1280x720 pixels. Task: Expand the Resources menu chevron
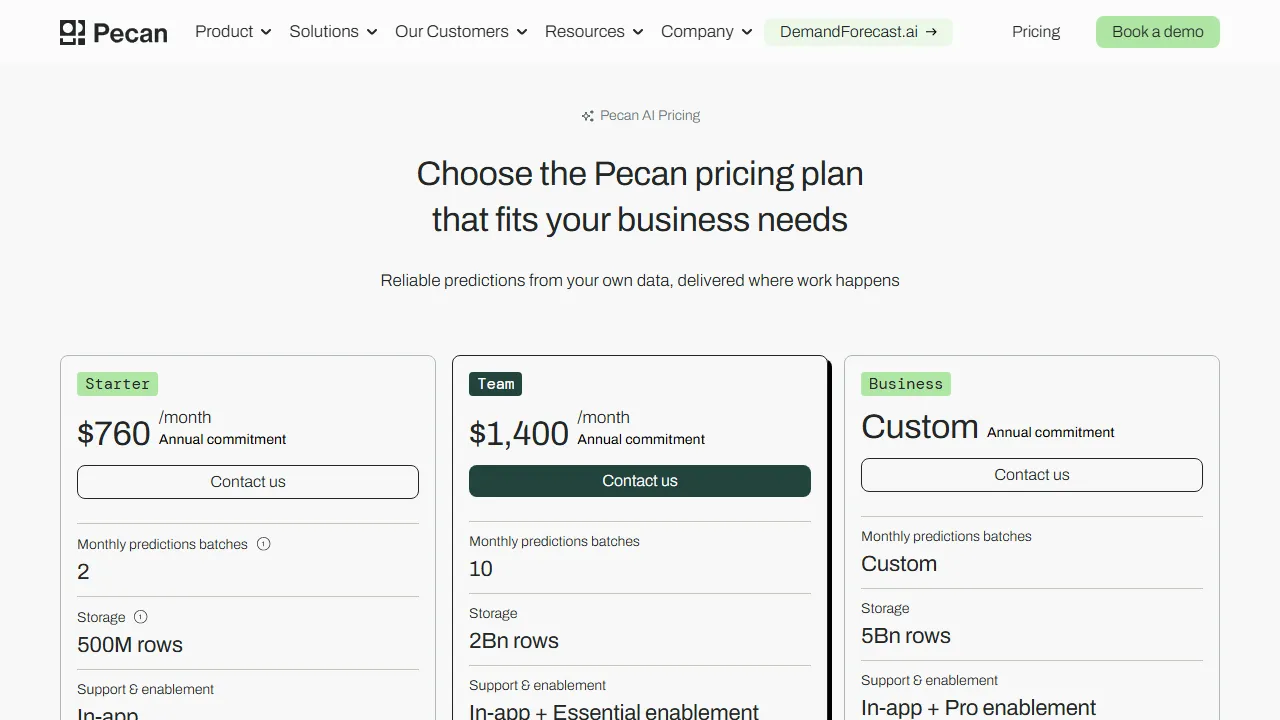(638, 32)
